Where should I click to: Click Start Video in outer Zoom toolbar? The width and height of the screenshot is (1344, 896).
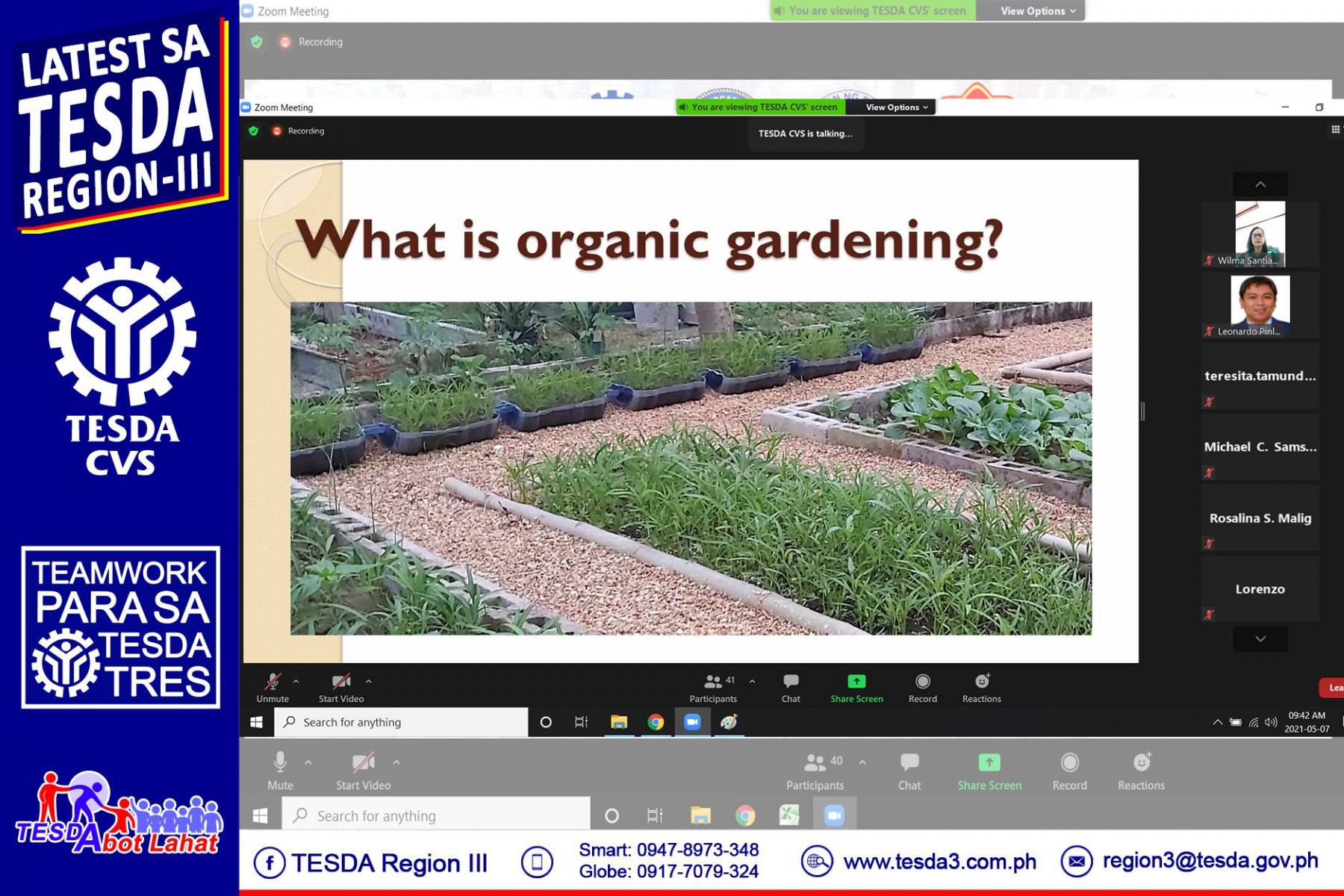point(363,771)
